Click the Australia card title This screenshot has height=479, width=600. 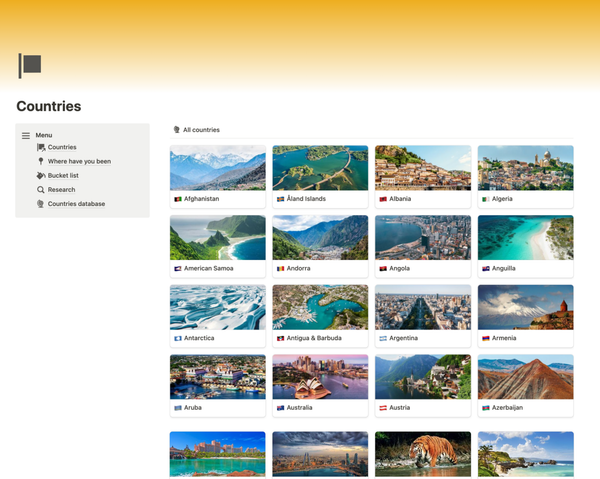pyautogui.click(x=300, y=408)
